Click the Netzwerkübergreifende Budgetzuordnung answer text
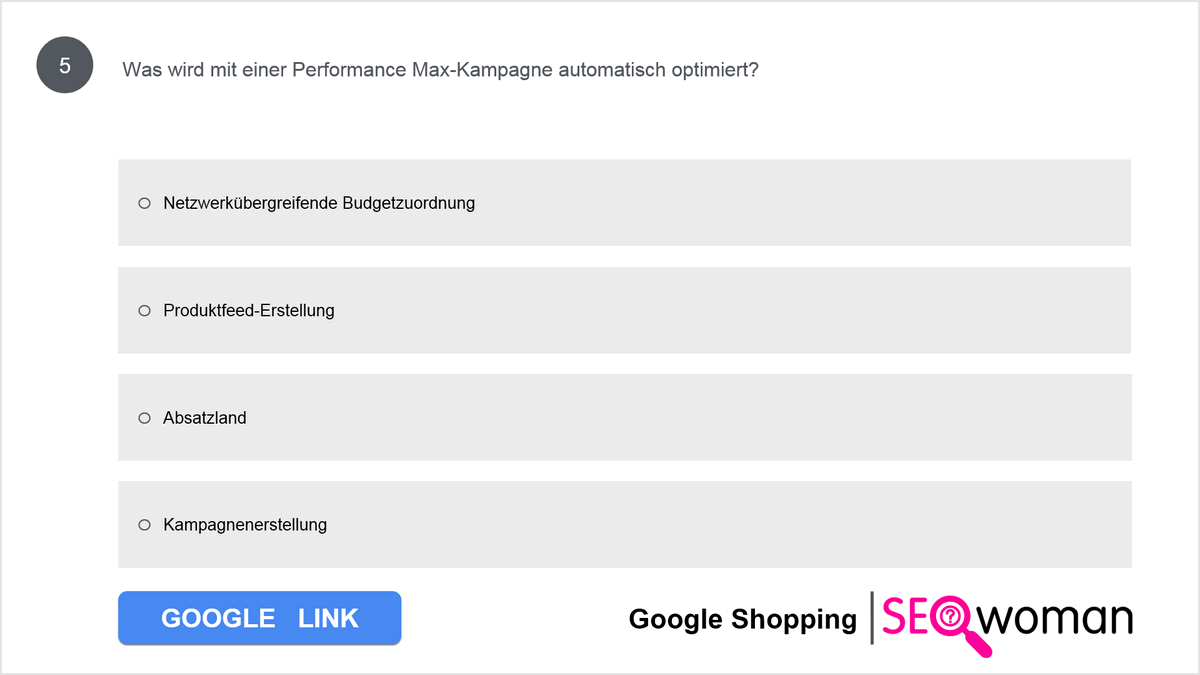 coord(319,203)
